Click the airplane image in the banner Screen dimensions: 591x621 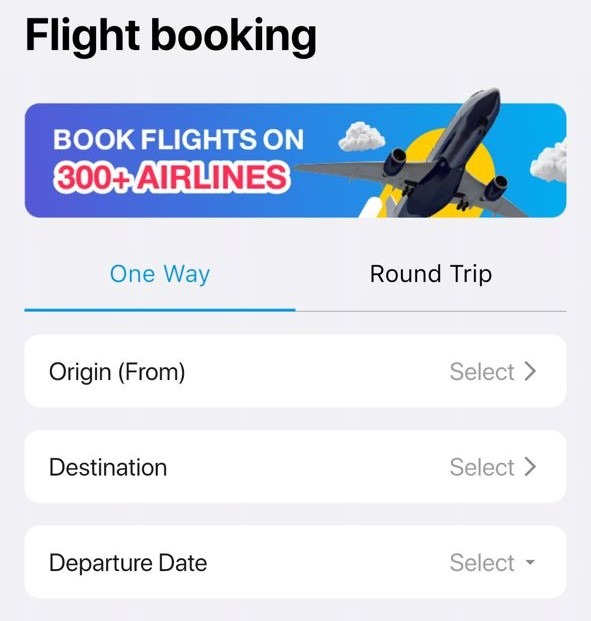[432, 158]
